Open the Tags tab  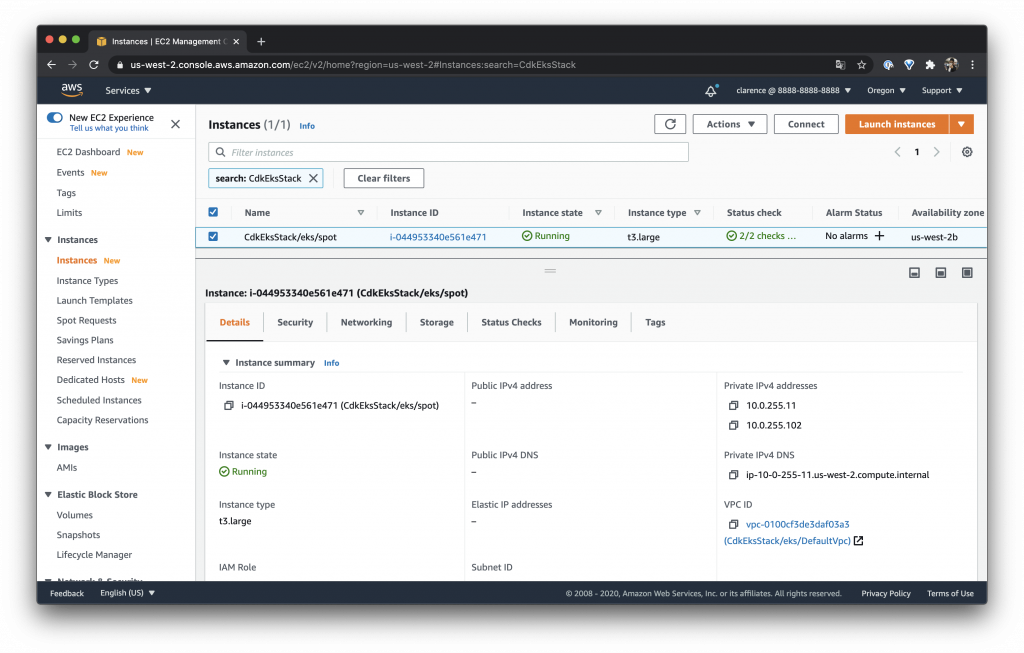click(655, 322)
